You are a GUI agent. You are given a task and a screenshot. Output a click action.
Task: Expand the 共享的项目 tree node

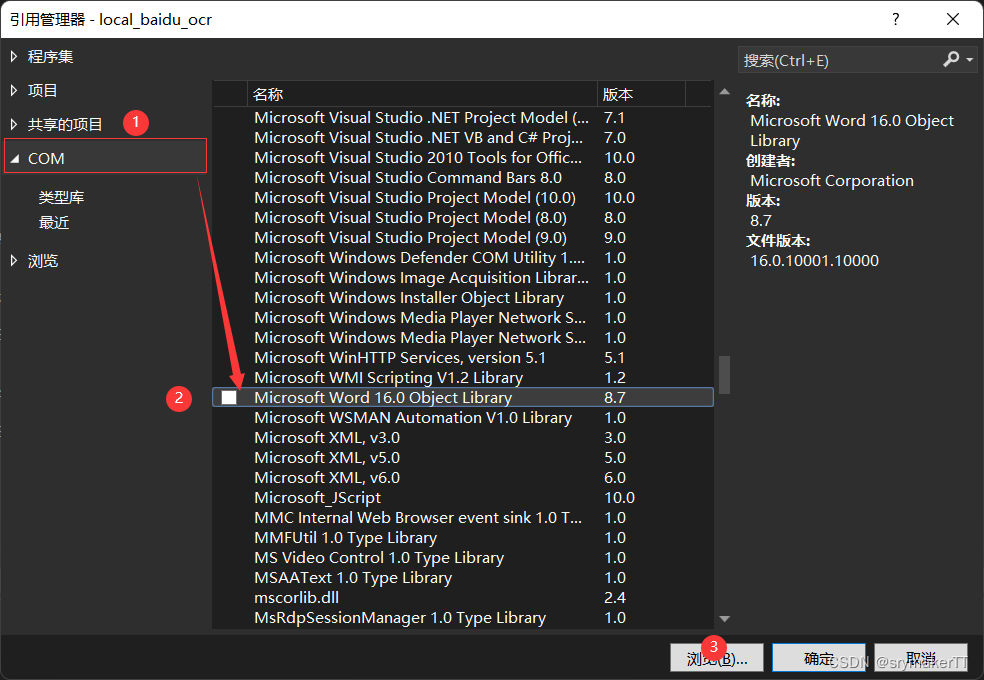(14, 124)
